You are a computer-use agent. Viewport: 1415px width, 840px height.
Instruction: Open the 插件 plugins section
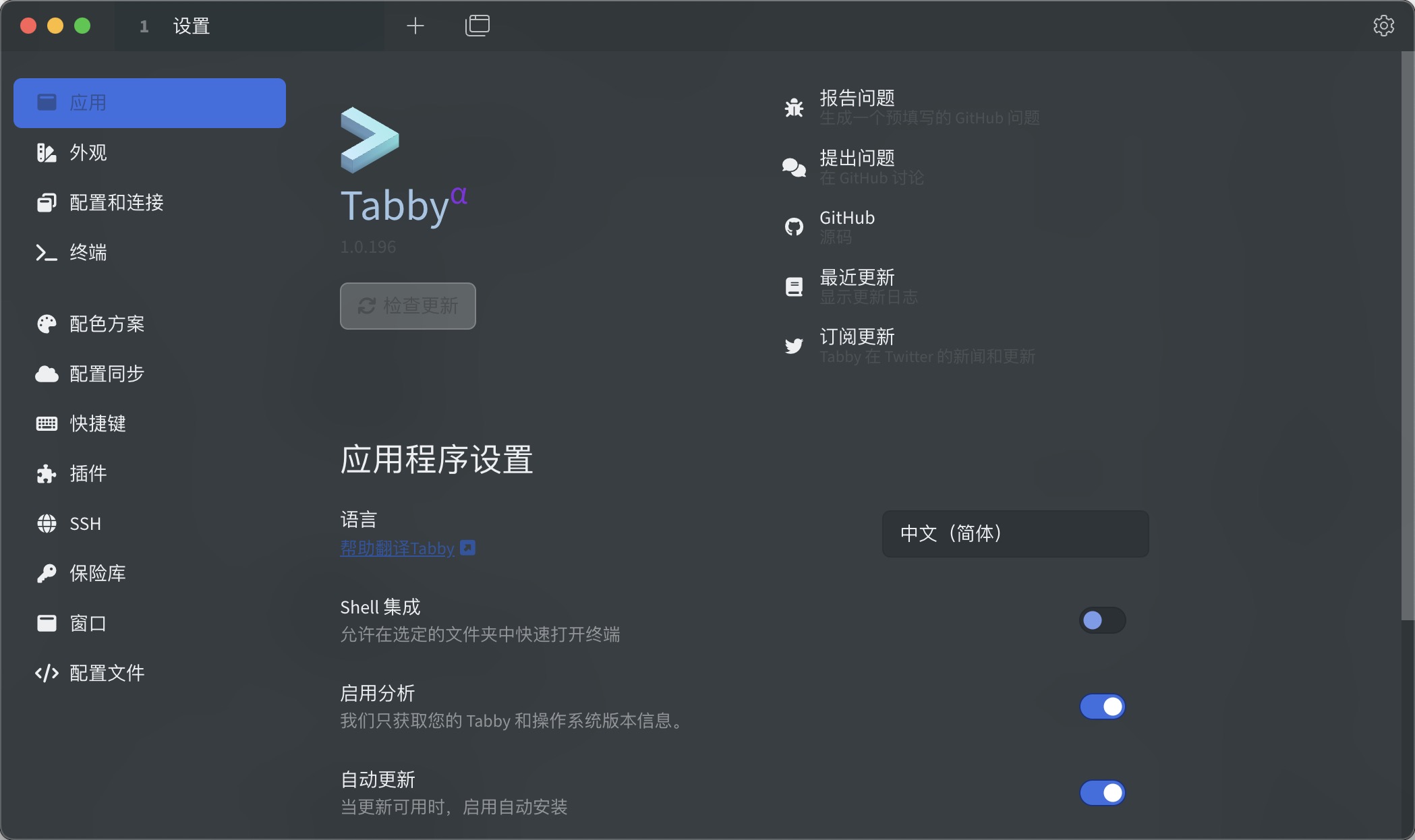[x=86, y=473]
